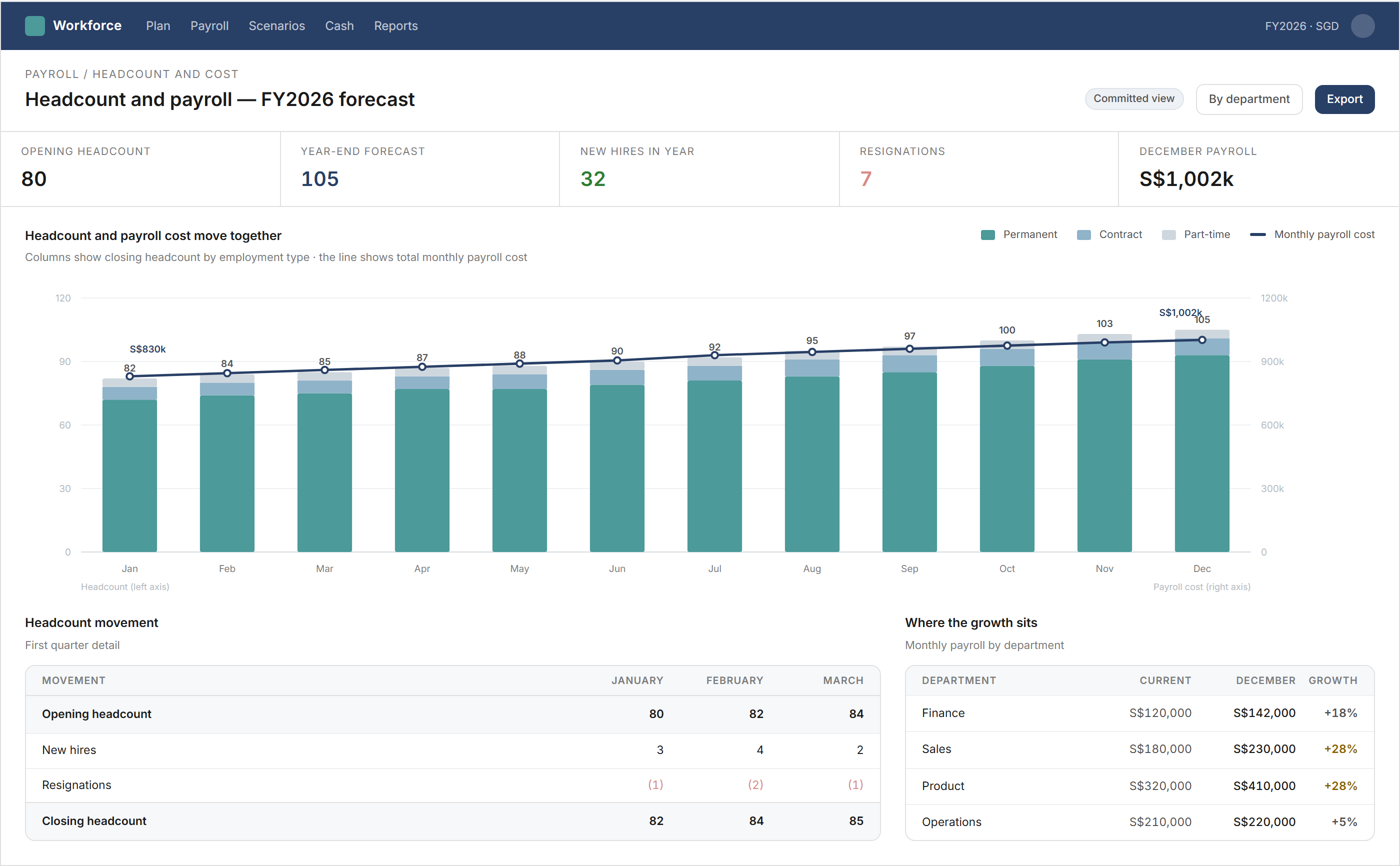Click the GROWTH column header
The height and width of the screenshot is (866, 1400).
point(1333,680)
